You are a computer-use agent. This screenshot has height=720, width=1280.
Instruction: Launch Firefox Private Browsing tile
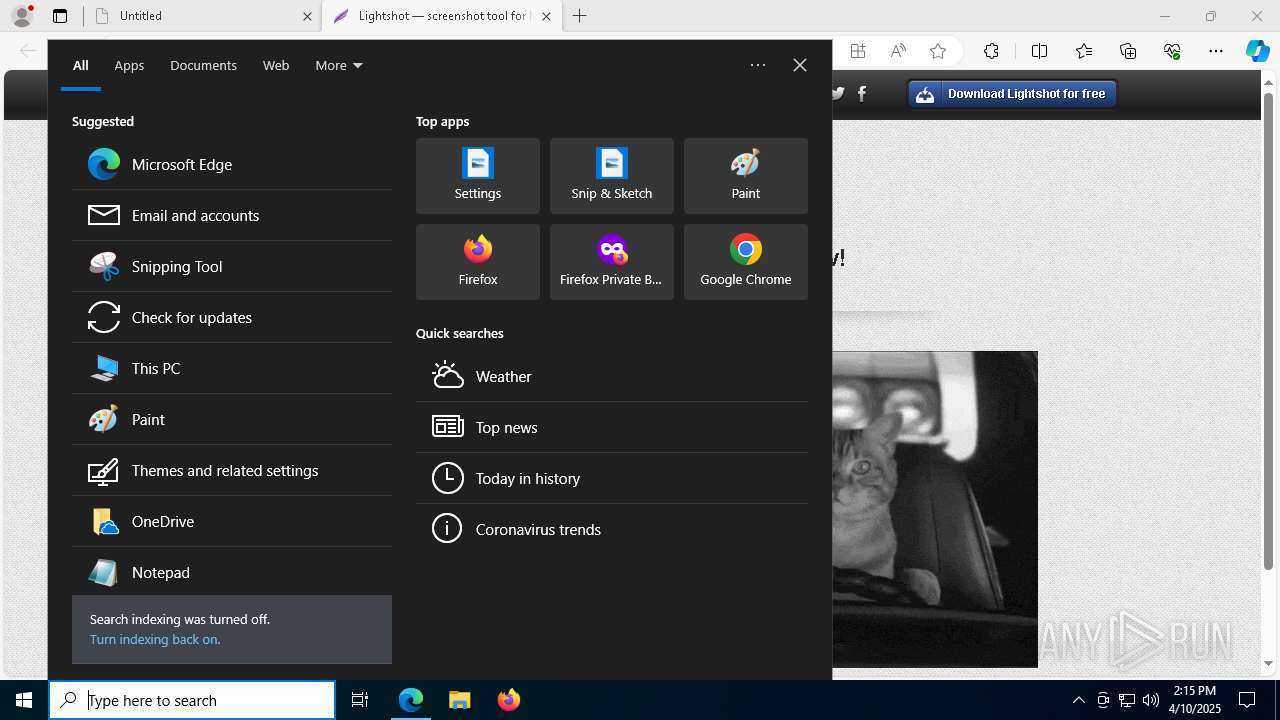coord(612,262)
